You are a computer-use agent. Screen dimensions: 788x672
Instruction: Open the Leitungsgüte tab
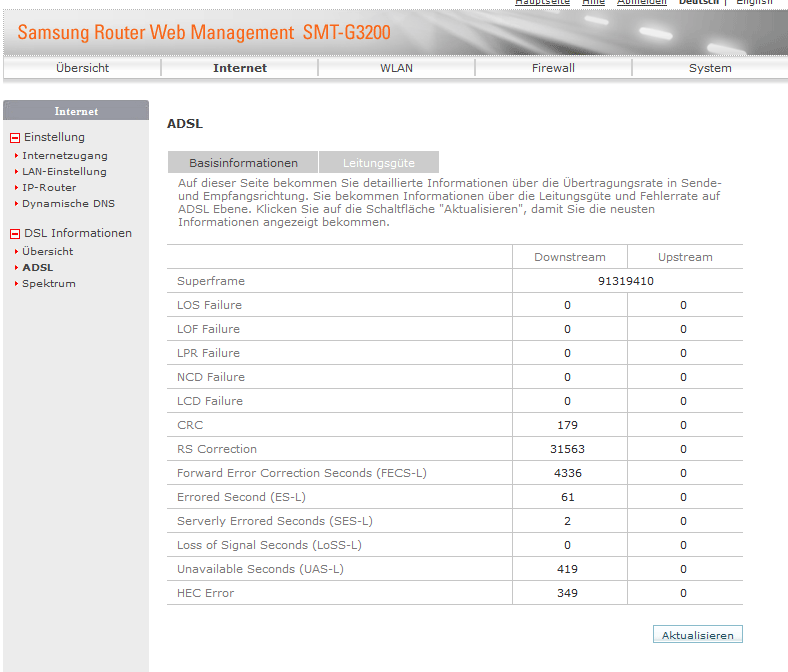tap(378, 163)
